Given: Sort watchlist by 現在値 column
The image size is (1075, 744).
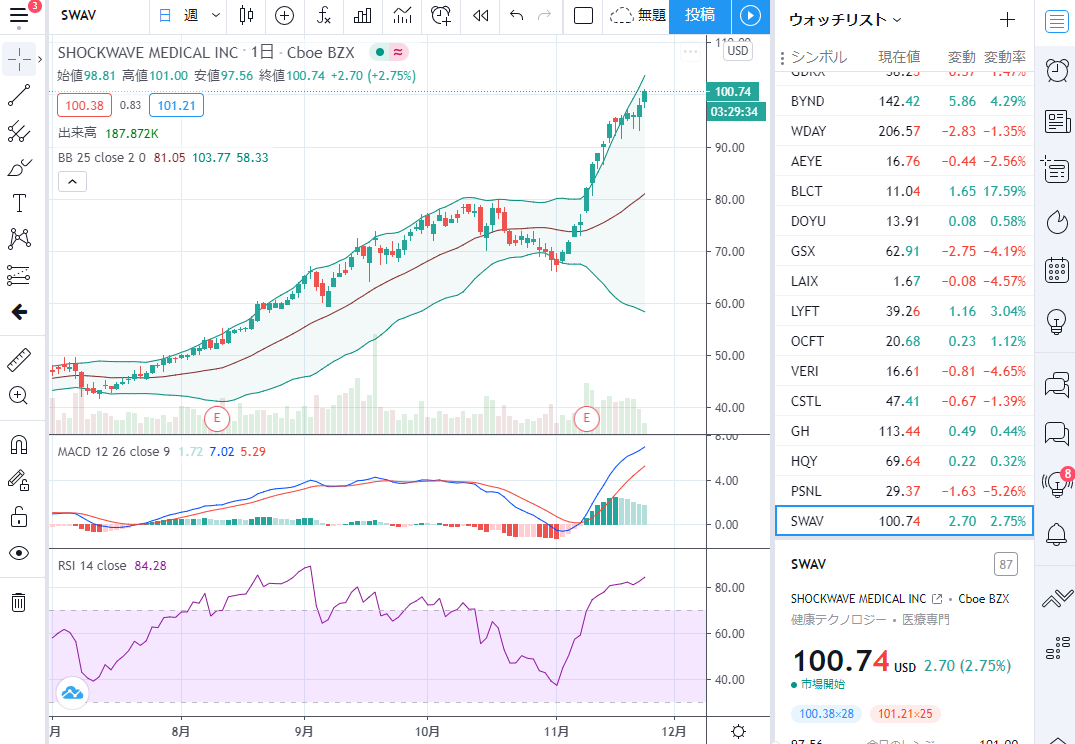Looking at the screenshot, I should [899, 57].
